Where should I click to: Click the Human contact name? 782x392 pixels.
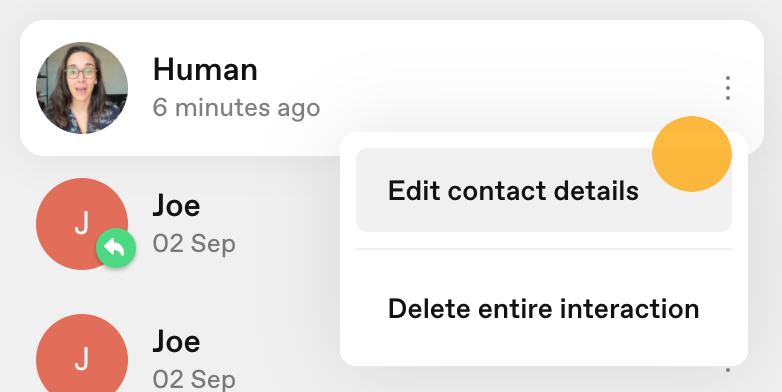[x=205, y=69]
